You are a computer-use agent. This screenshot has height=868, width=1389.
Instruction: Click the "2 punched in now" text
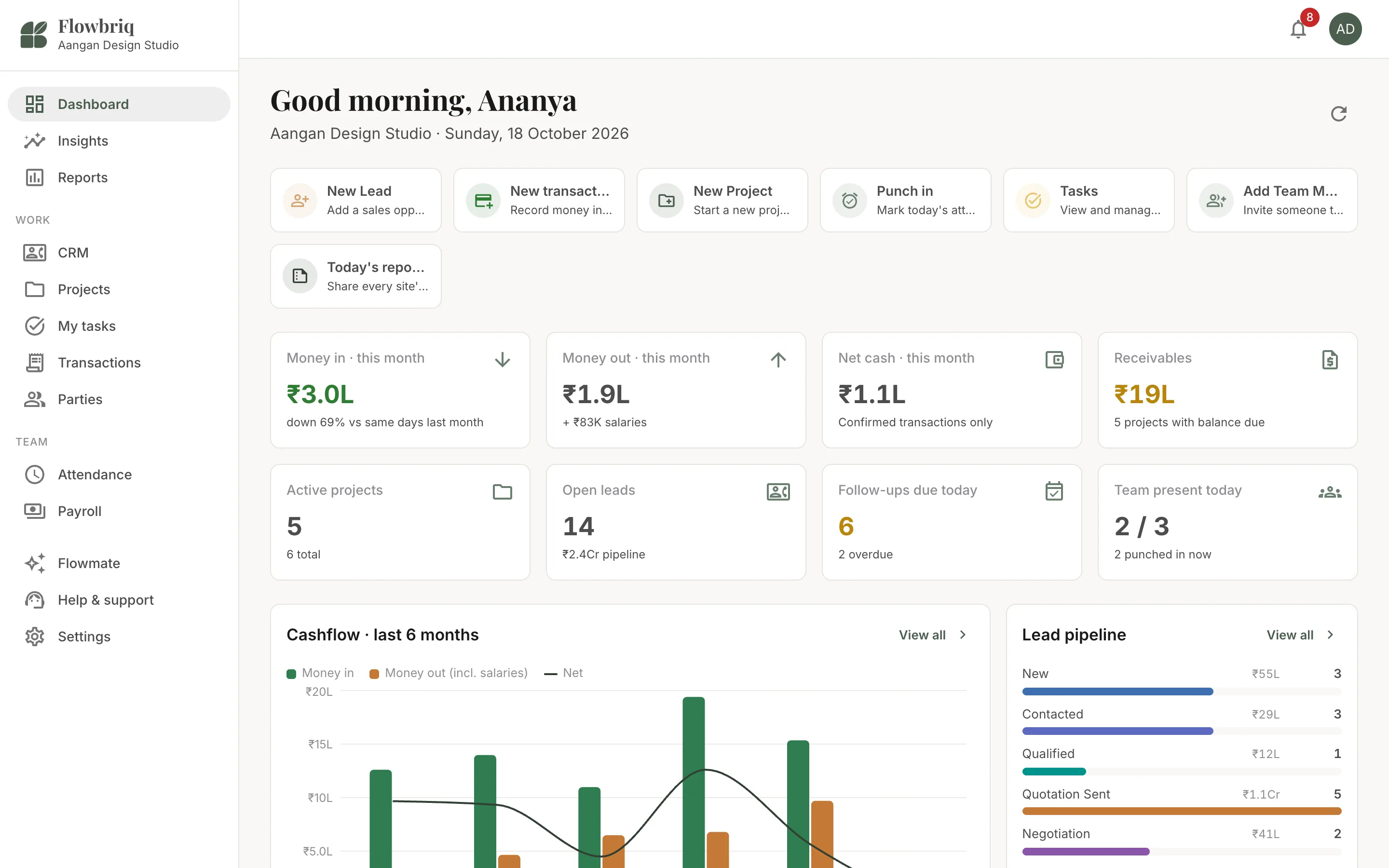point(1162,555)
